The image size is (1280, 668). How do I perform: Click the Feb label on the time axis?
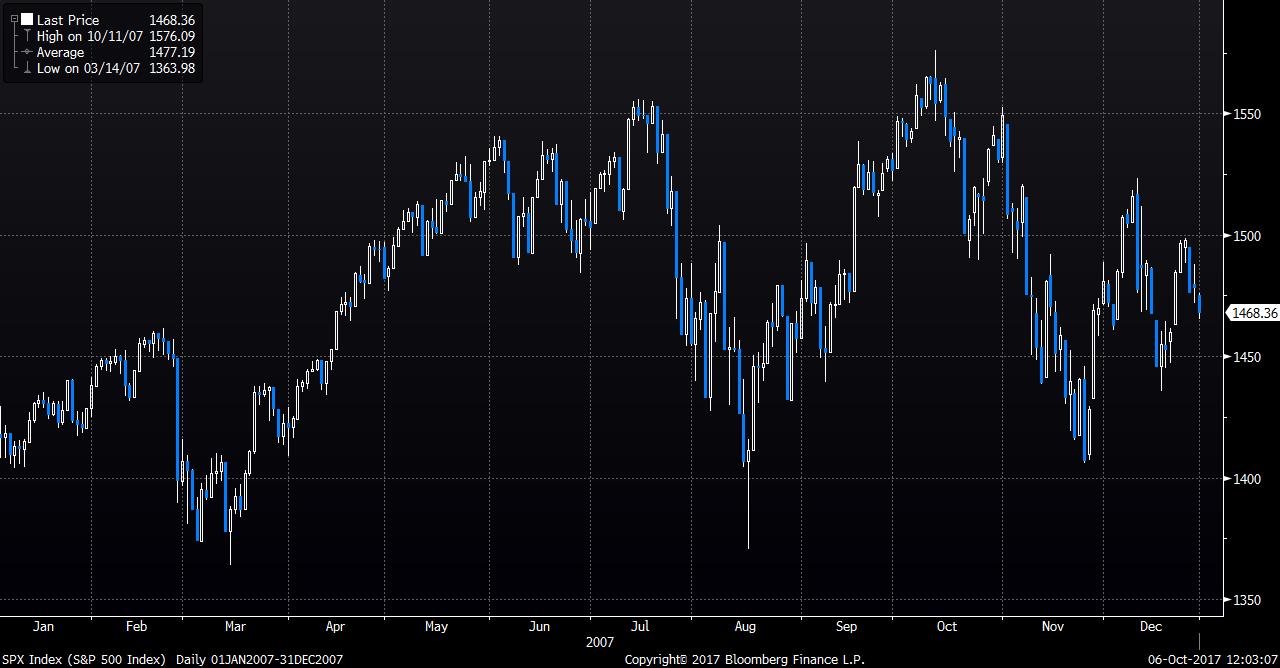137,627
